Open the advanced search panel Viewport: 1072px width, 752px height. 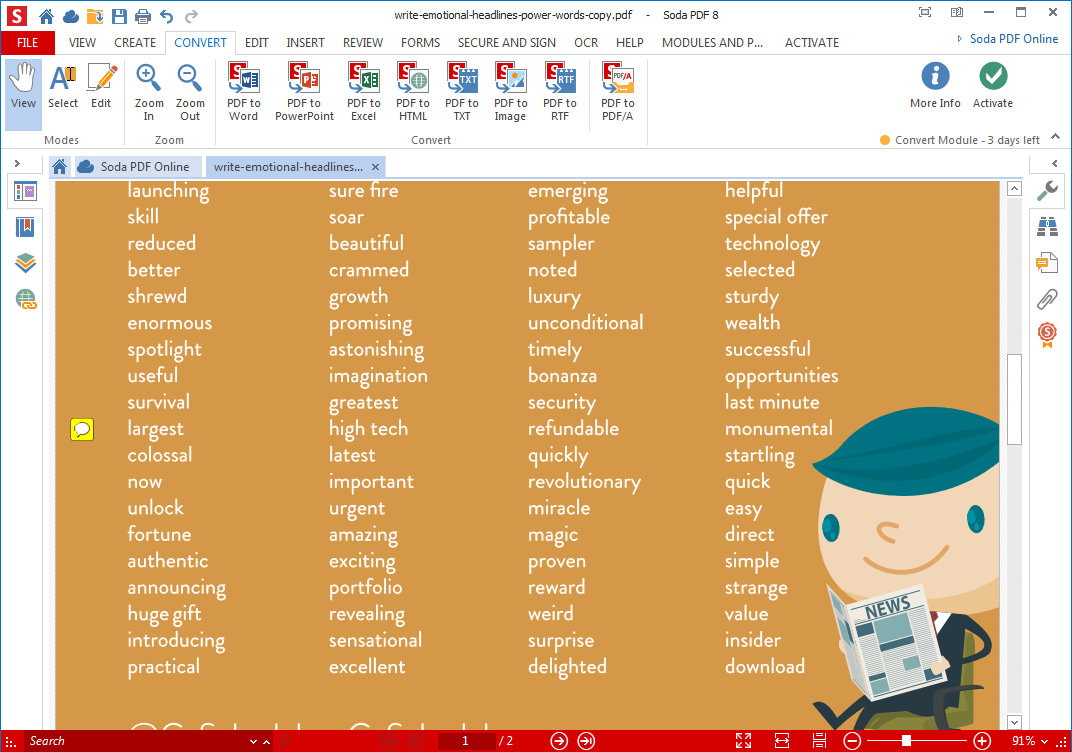(1047, 226)
